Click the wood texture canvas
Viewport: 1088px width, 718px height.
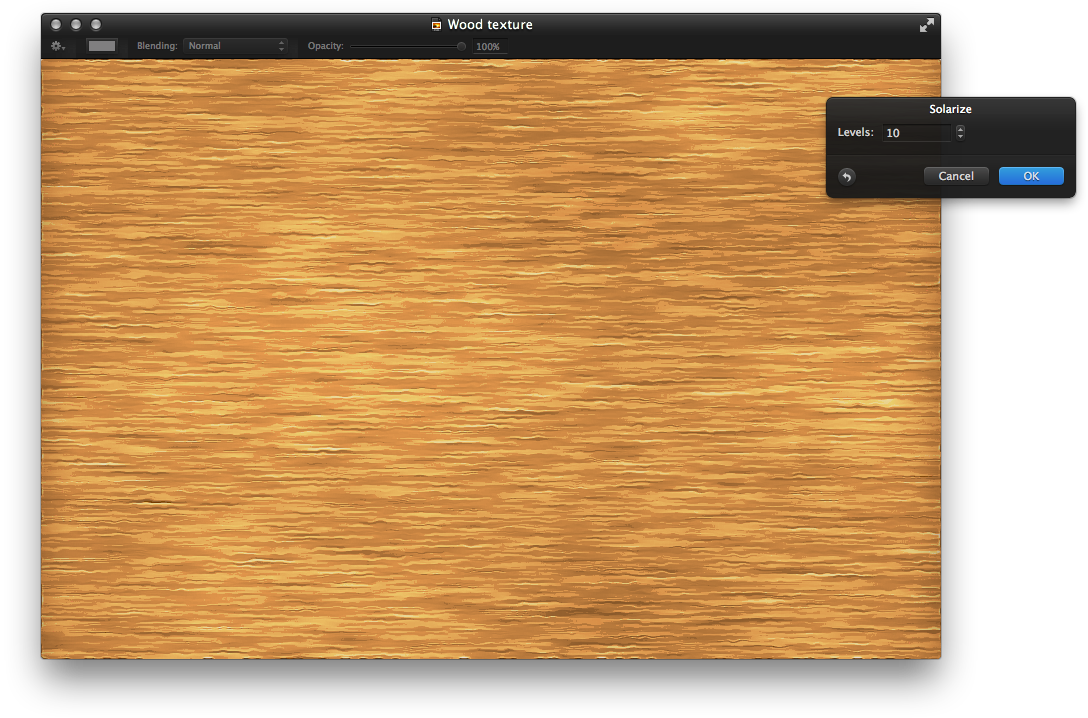490,360
